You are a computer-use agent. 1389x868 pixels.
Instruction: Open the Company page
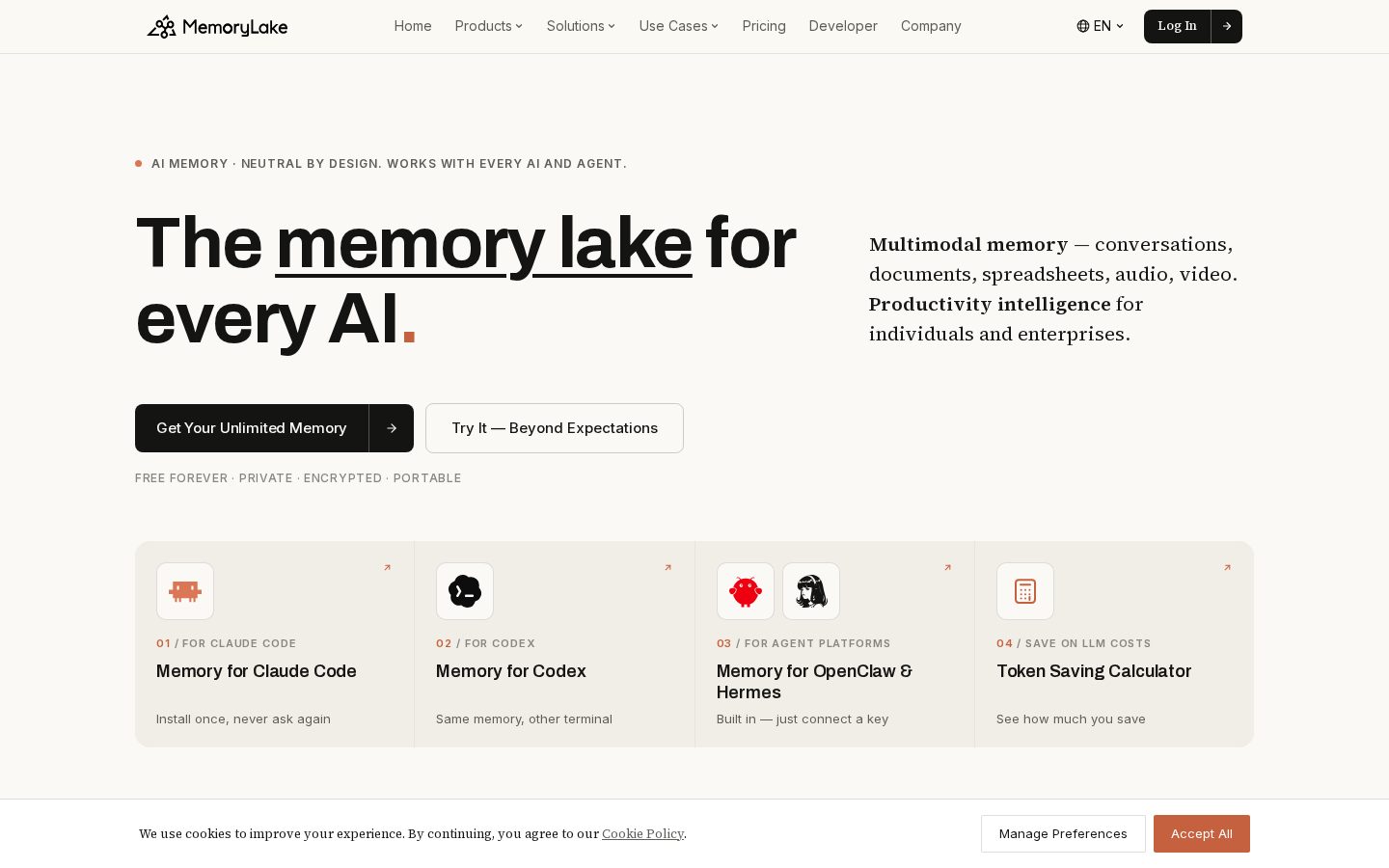[x=931, y=26]
